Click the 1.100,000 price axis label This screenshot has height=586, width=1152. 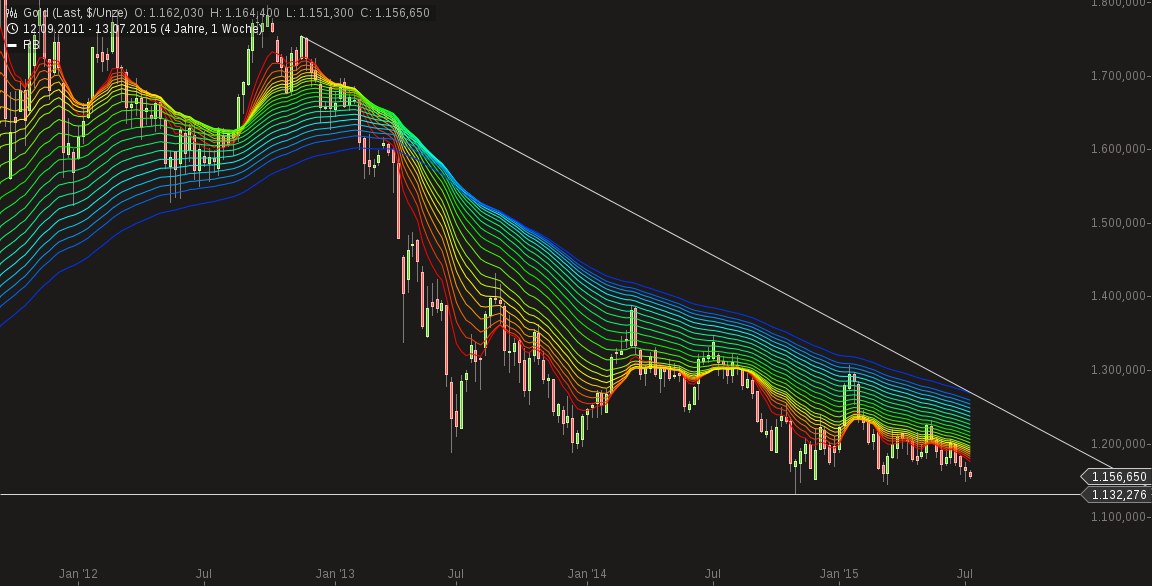click(1118, 518)
